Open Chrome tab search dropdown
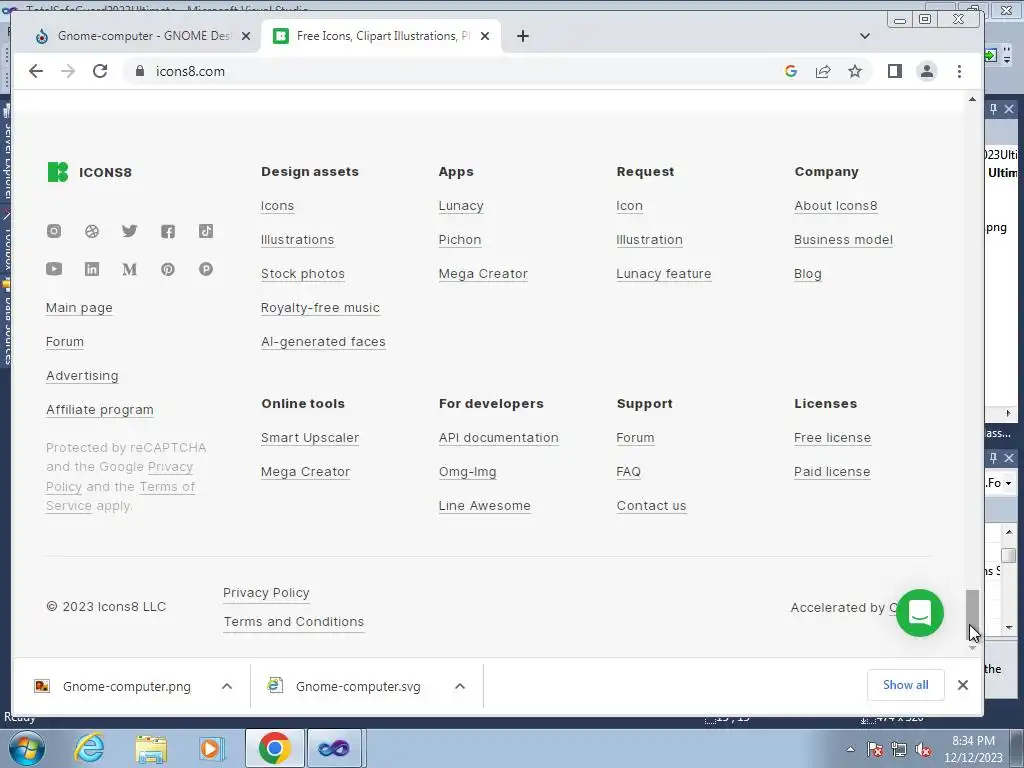The width and height of the screenshot is (1024, 768). coord(865,36)
